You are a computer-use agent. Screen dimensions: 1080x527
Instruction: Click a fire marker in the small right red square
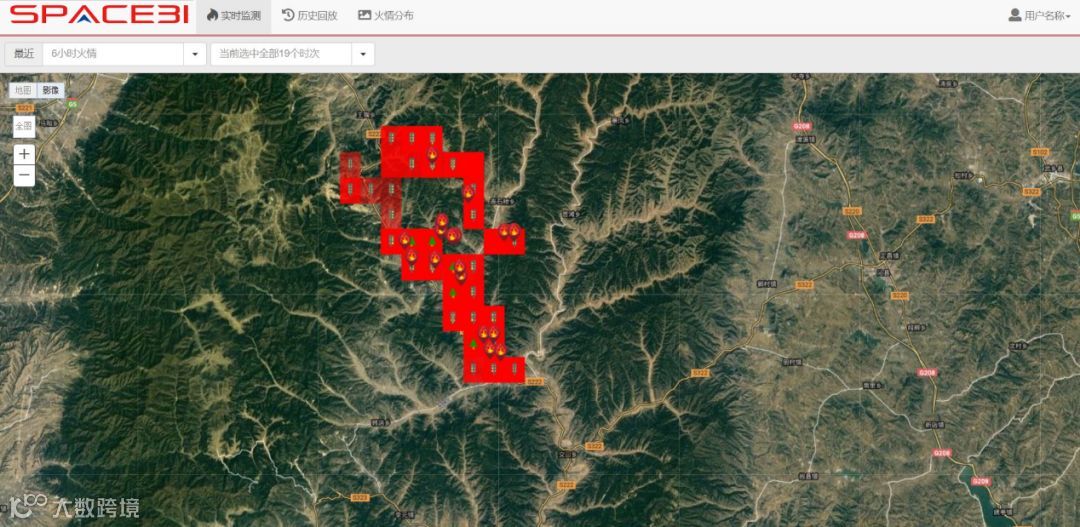[x=504, y=231]
